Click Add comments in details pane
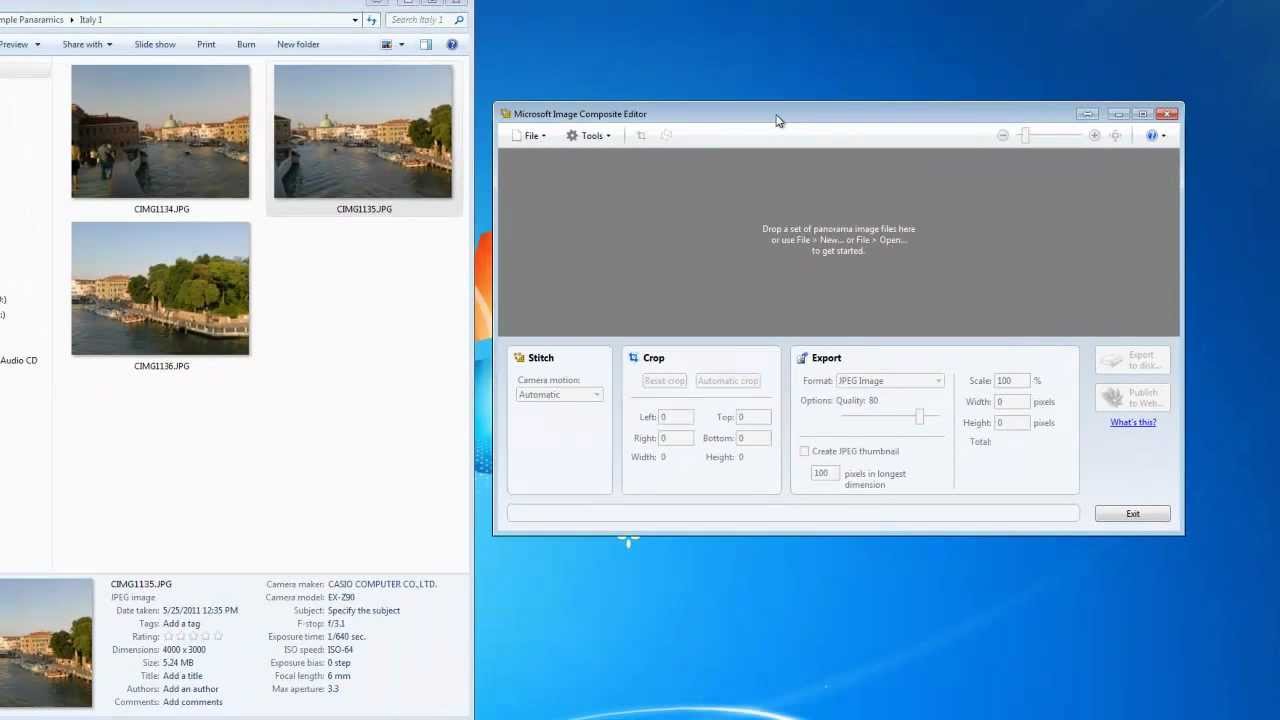The height and width of the screenshot is (720, 1280). [x=192, y=702]
